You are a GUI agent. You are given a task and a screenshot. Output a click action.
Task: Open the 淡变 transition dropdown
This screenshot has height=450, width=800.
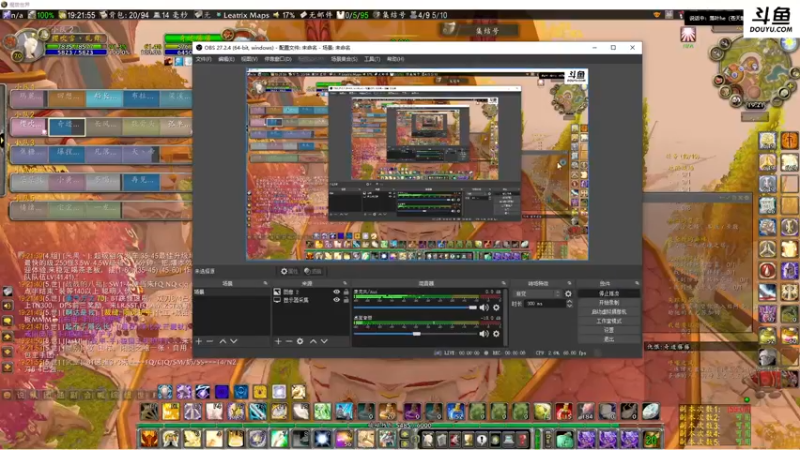538,294
